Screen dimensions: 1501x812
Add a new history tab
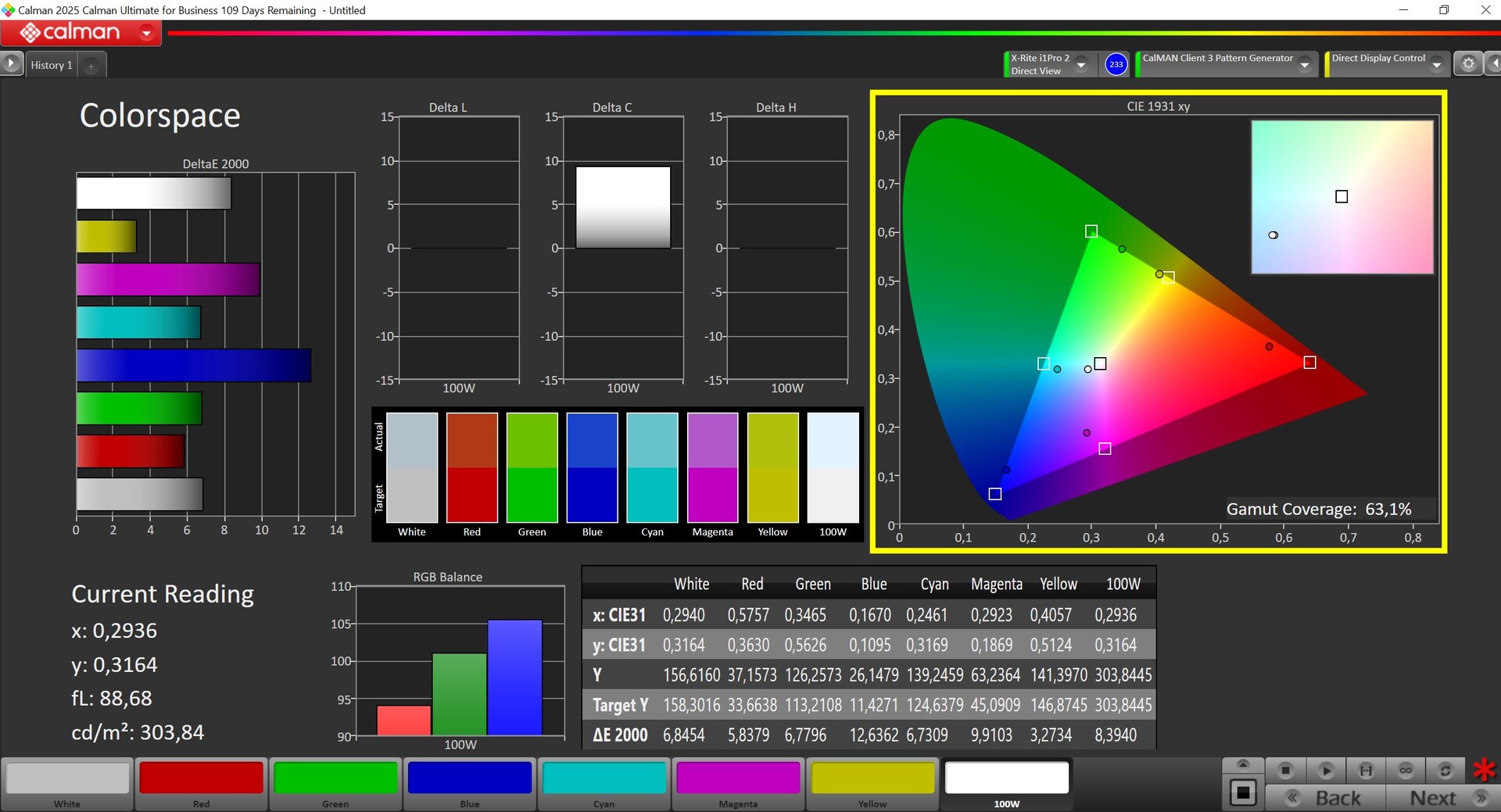pyautogui.click(x=91, y=66)
